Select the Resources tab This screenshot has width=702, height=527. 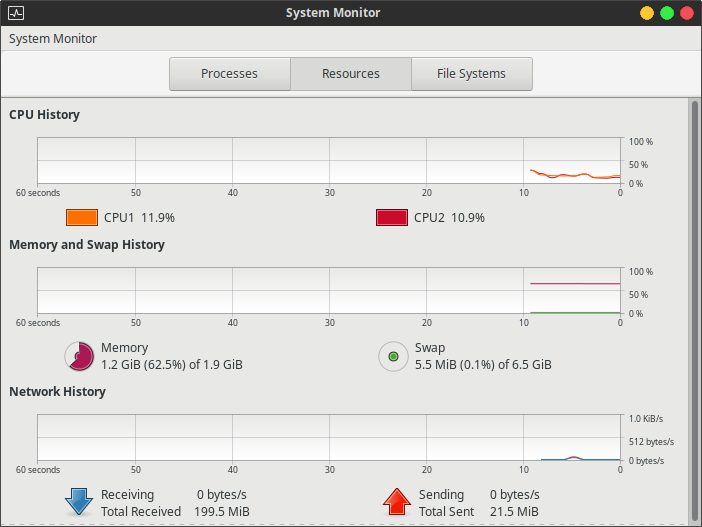tap(351, 74)
